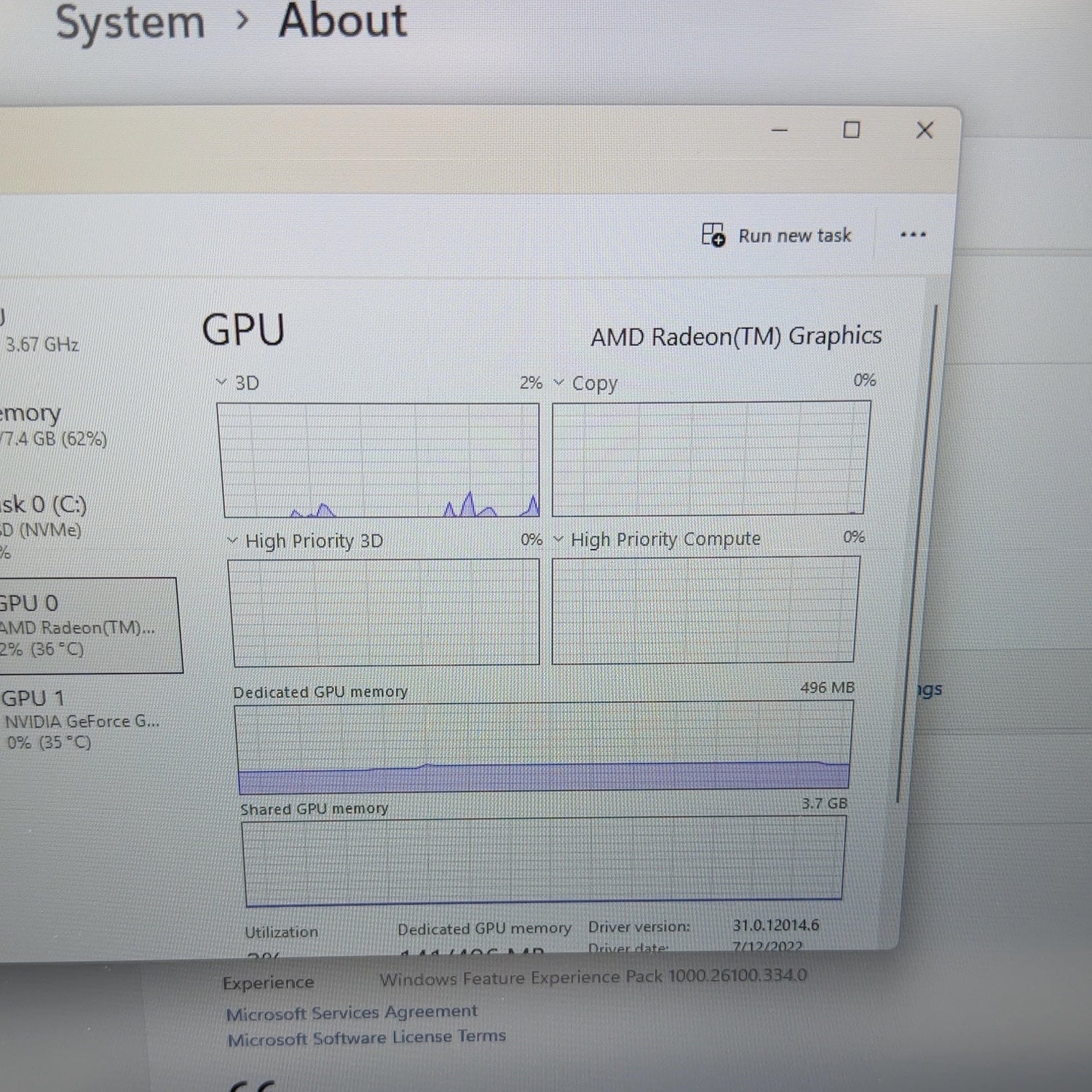Click the Utilization label at bottom
Screen dimensions: 1092x1092
281,932
